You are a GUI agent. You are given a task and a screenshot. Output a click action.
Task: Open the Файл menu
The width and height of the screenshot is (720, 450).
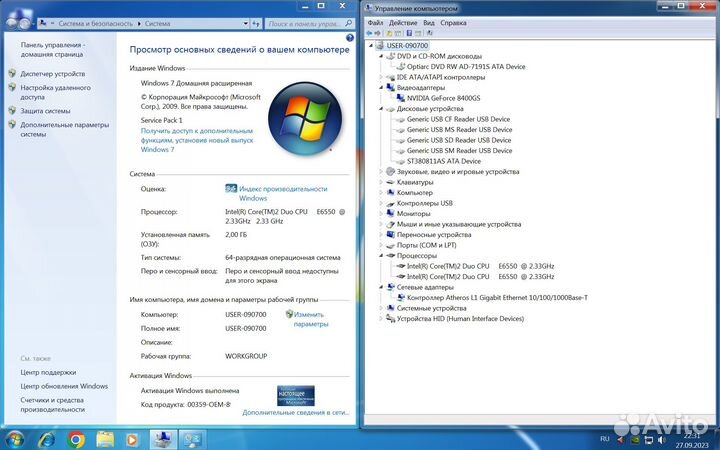375,22
